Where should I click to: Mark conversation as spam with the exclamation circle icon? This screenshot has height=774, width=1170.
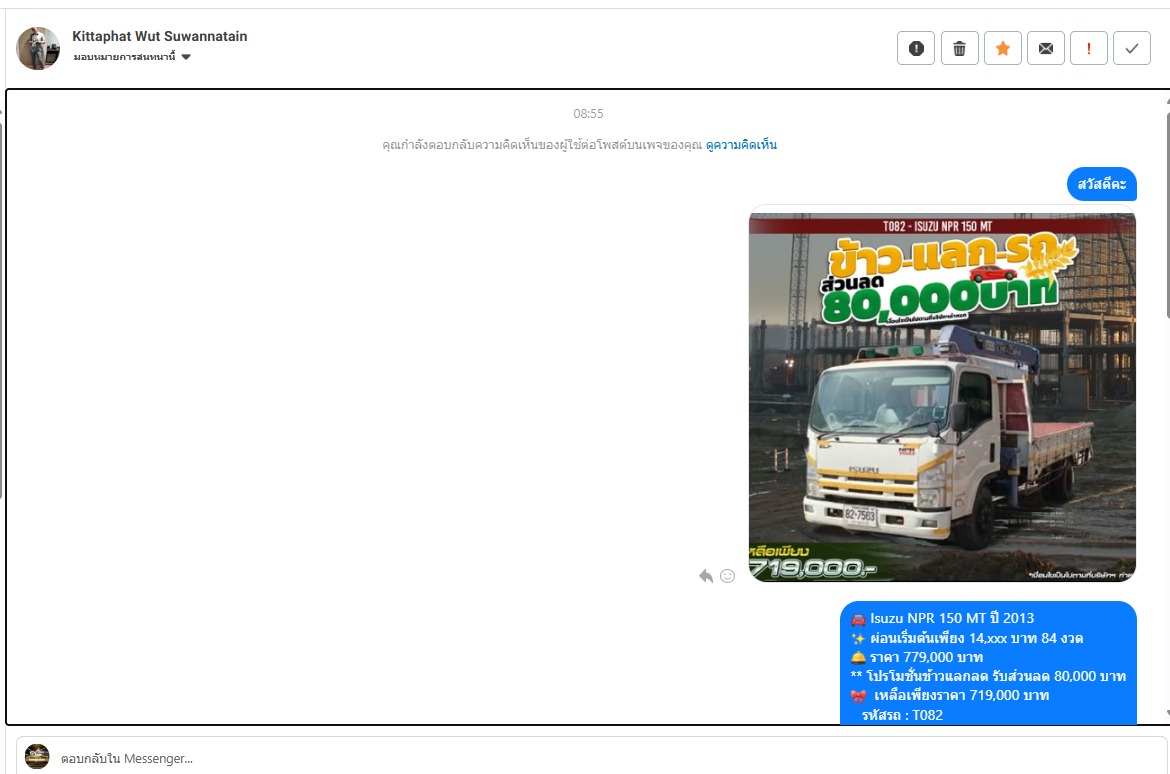pyautogui.click(x=916, y=49)
